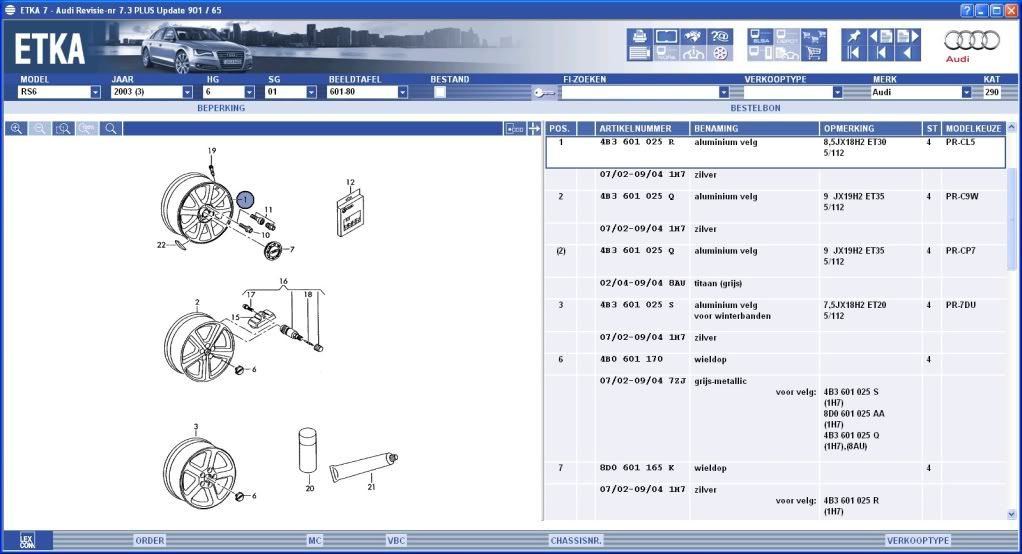The width and height of the screenshot is (1022, 554).
Task: Click the single-bar left arrow icon
Action: click(881, 53)
